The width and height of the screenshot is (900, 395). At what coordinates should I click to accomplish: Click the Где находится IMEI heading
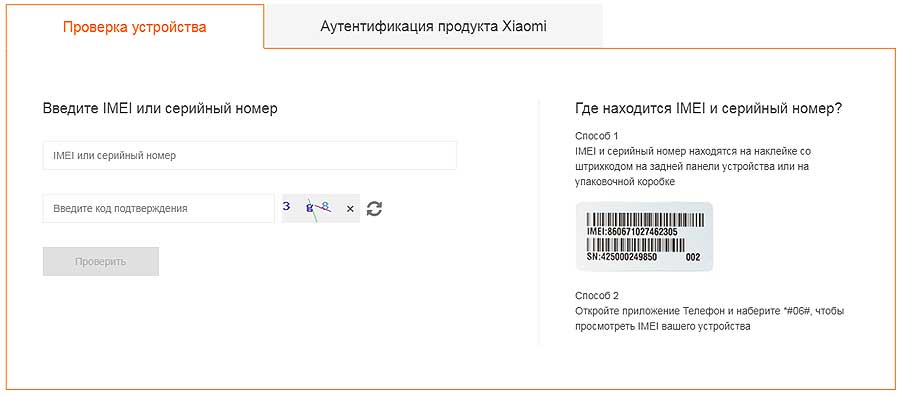[708, 109]
